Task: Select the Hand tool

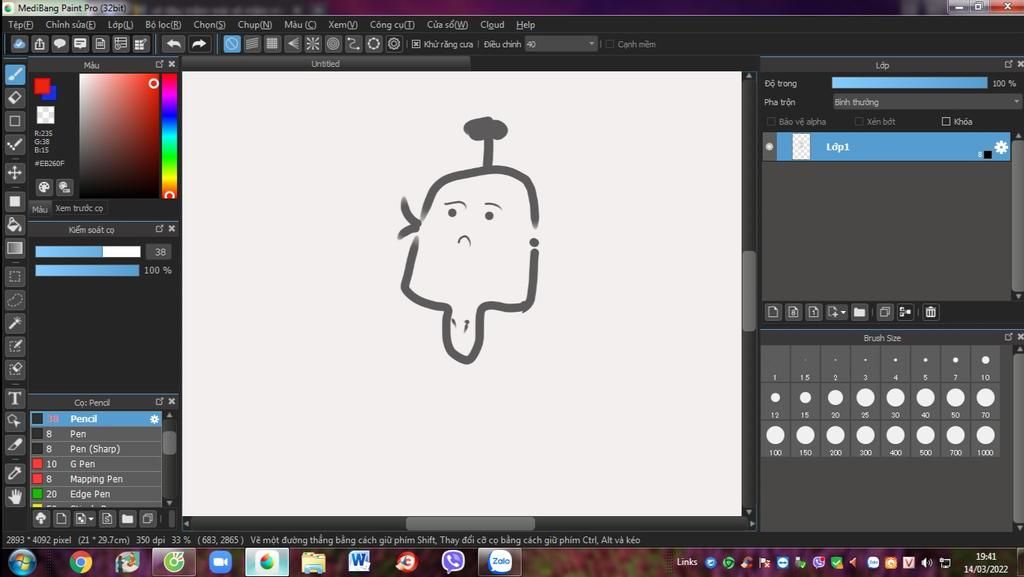Action: pyautogui.click(x=15, y=497)
